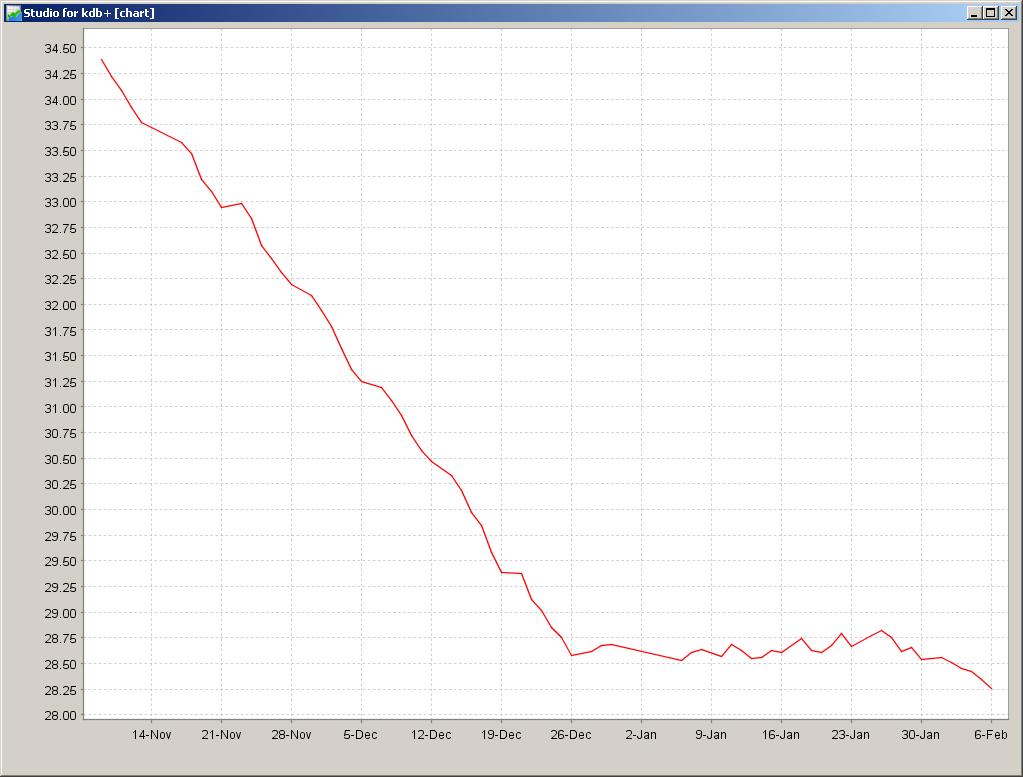Click the 29.25 y-axis label
The width and height of the screenshot is (1023, 777).
pyautogui.click(x=60, y=587)
